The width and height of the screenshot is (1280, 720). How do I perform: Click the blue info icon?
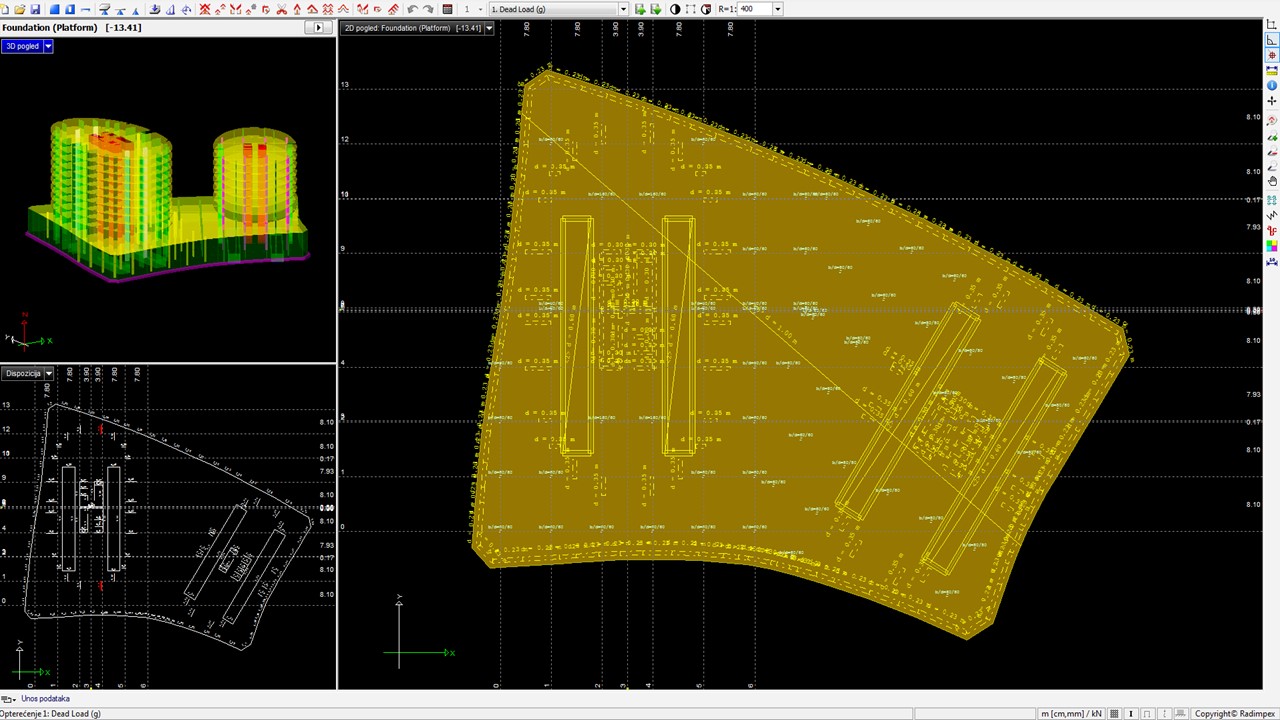point(1272,86)
